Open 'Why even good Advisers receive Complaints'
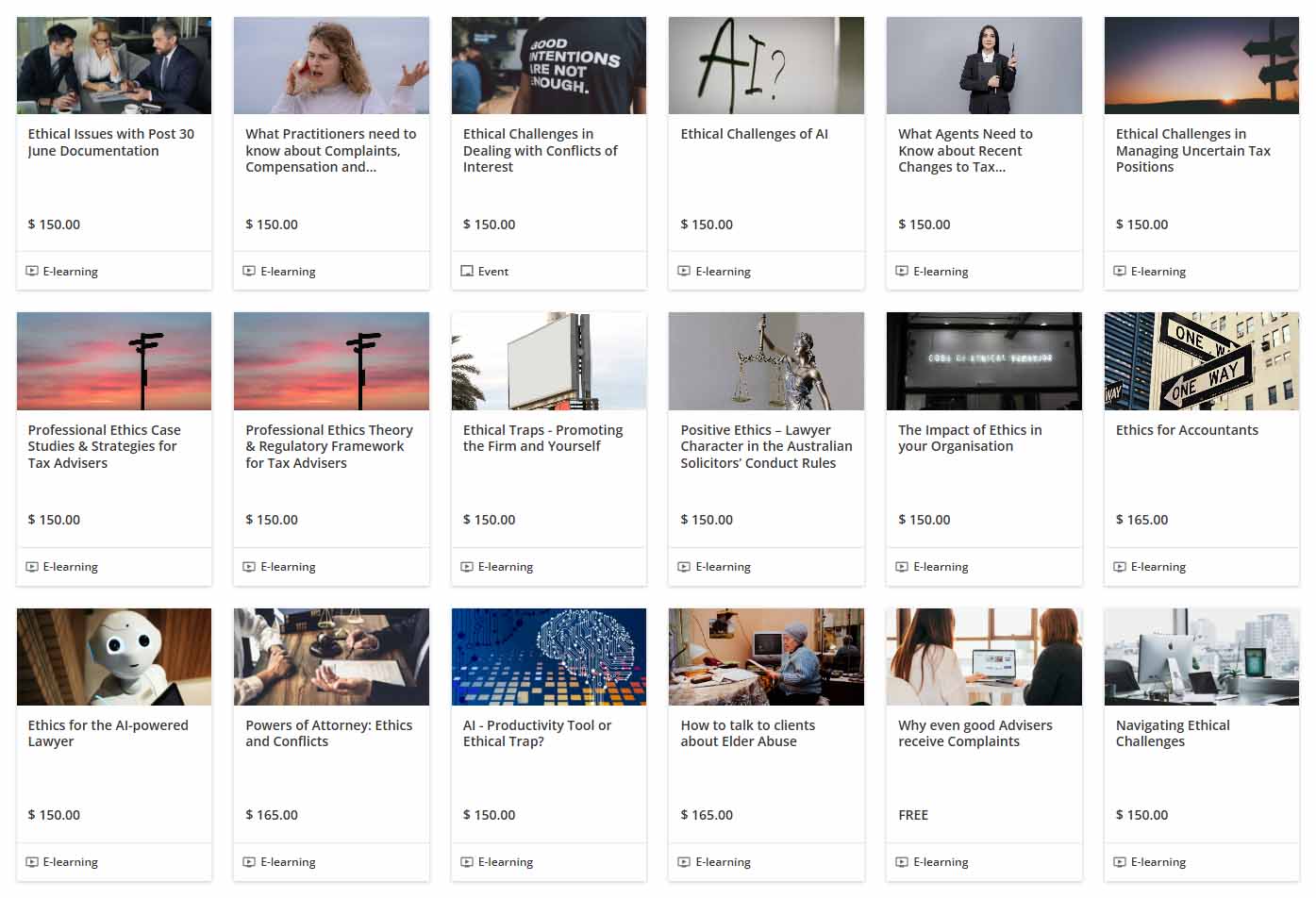The width and height of the screenshot is (1316, 898). click(975, 733)
